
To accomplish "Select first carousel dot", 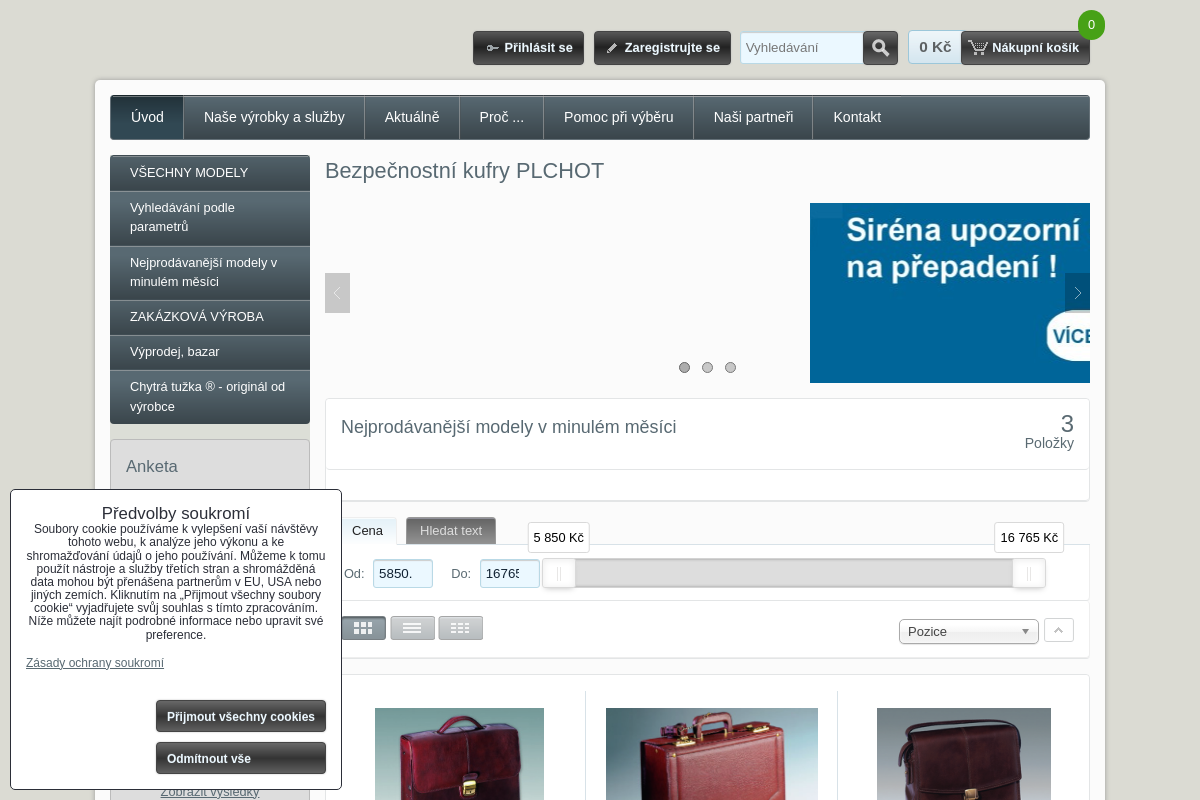I will (x=684, y=368).
